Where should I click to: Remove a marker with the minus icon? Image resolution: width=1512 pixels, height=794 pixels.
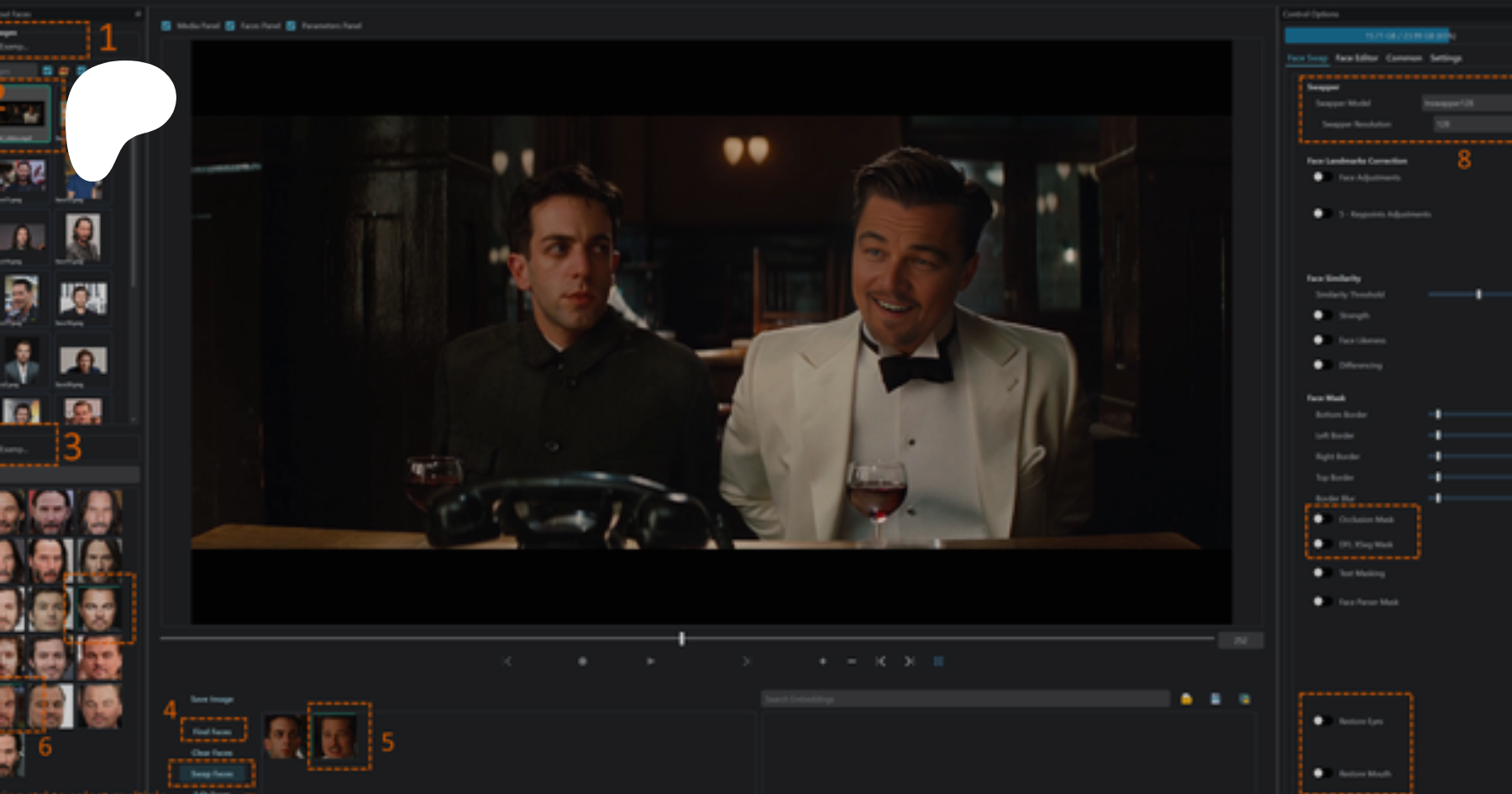[x=852, y=661]
